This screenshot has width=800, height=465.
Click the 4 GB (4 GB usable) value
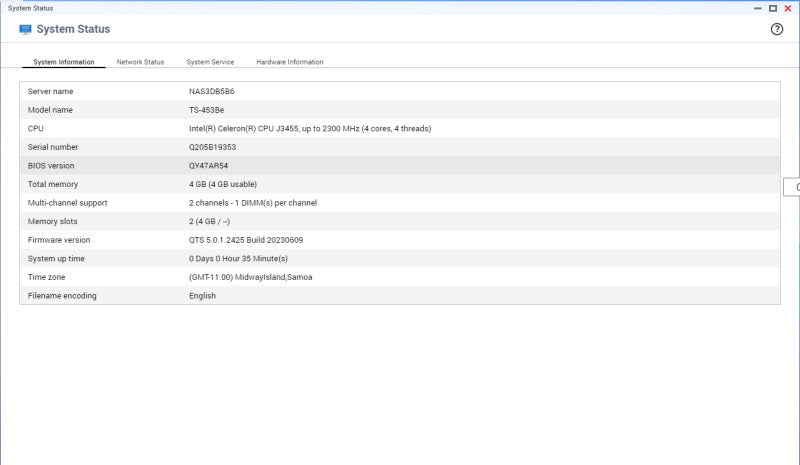(x=223, y=184)
